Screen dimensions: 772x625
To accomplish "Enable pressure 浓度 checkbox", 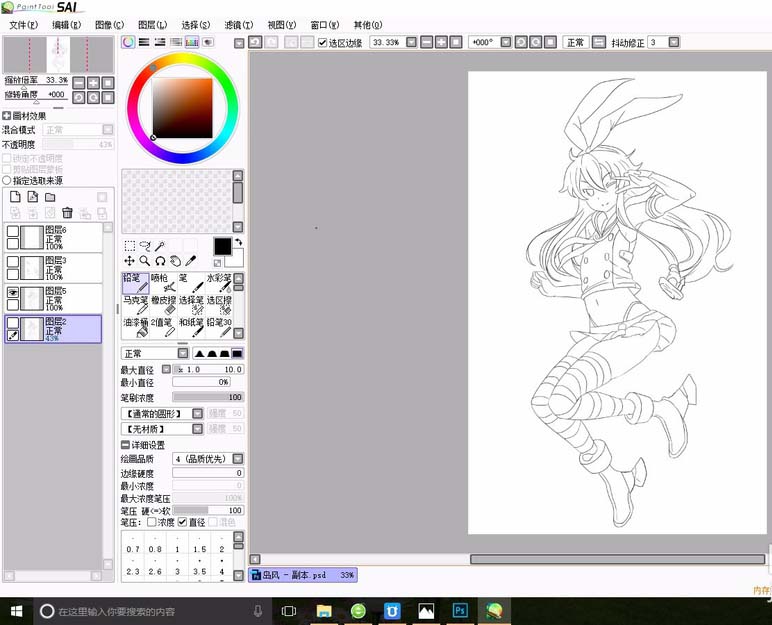I will [152, 522].
